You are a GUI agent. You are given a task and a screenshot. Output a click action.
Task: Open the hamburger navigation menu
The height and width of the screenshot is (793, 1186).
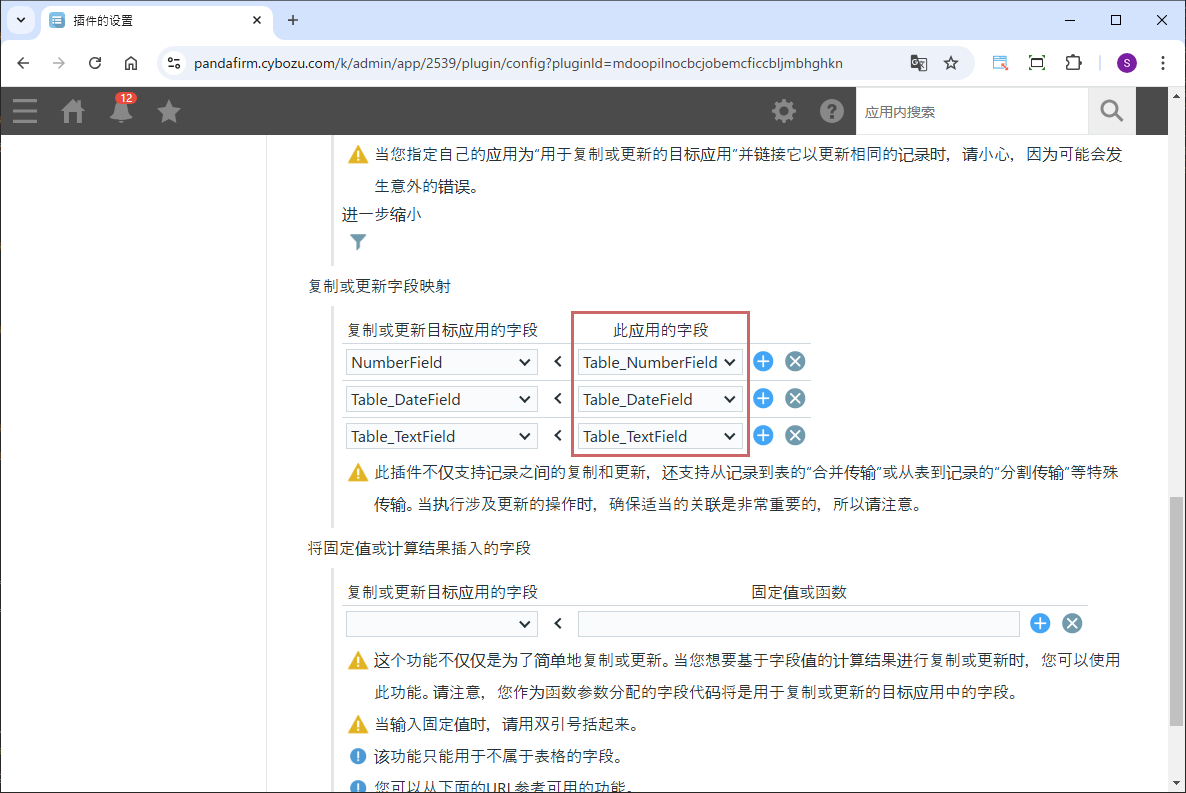[x=25, y=111]
